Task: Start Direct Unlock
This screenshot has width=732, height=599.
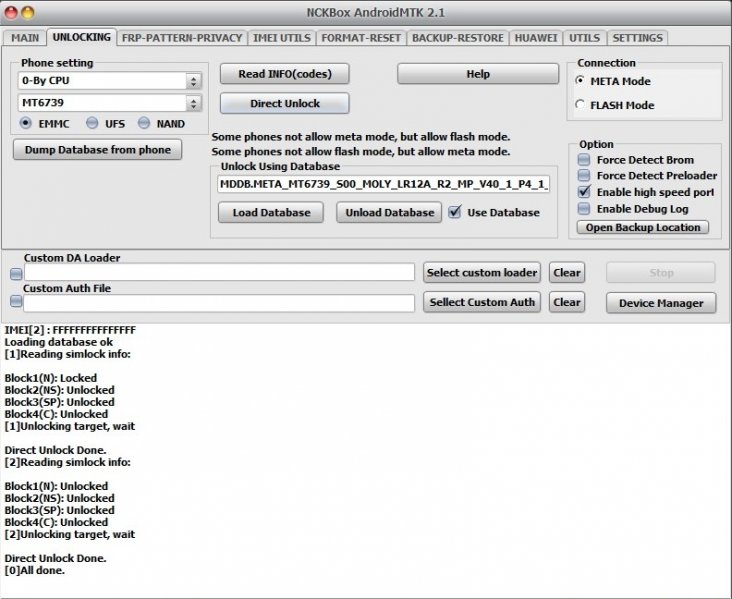Action: (285, 103)
